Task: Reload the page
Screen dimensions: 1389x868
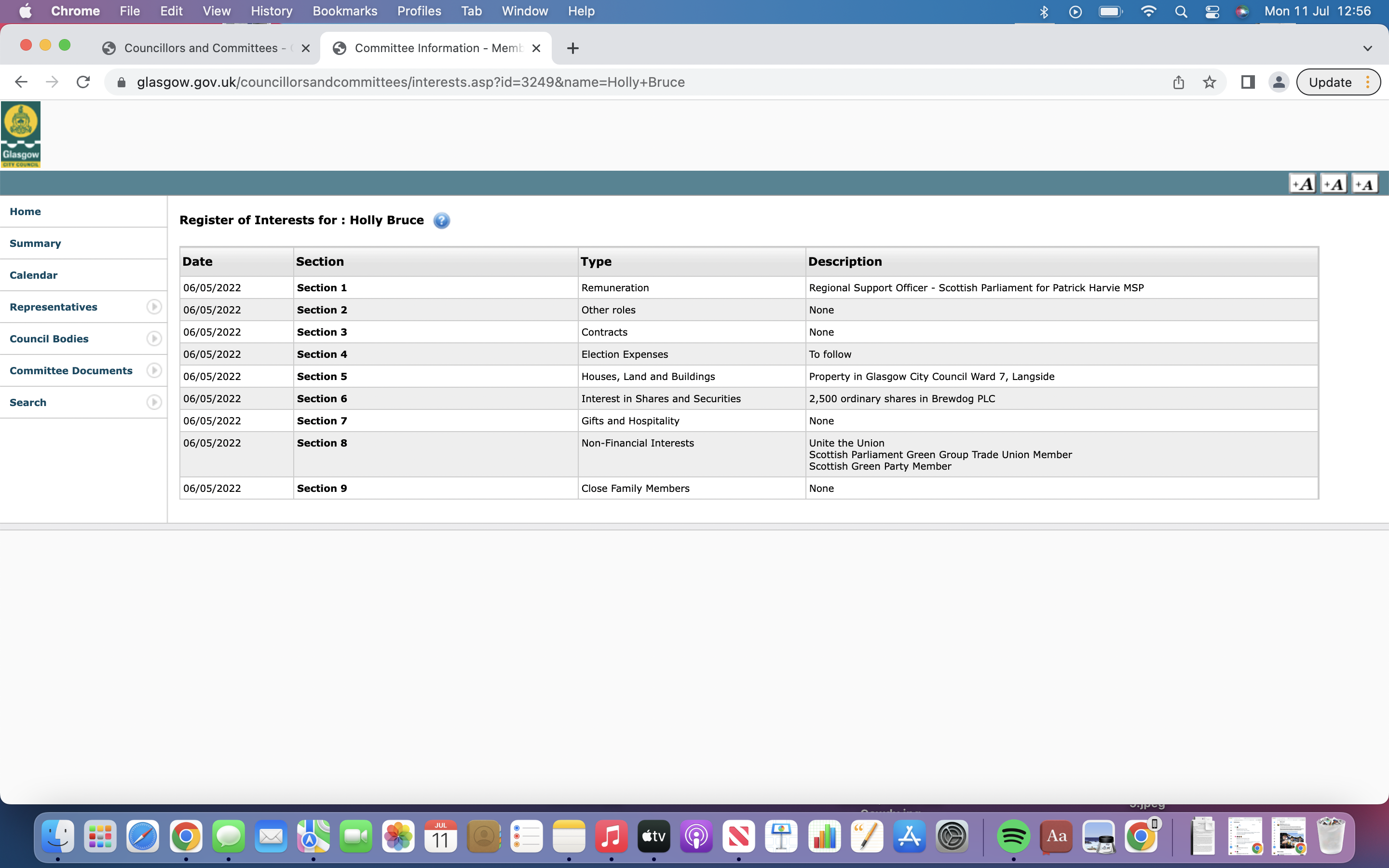Action: (83, 82)
